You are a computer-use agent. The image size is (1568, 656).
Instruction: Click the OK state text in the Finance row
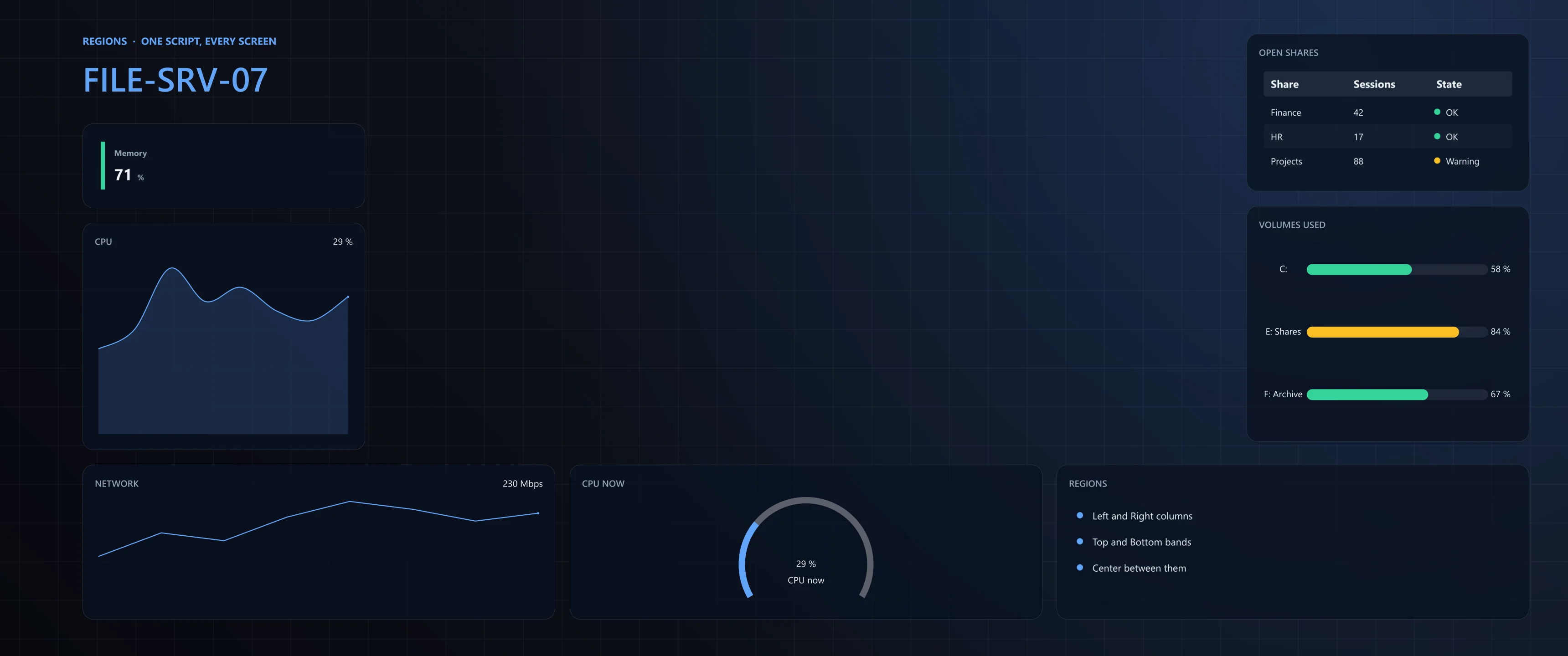click(x=1452, y=113)
